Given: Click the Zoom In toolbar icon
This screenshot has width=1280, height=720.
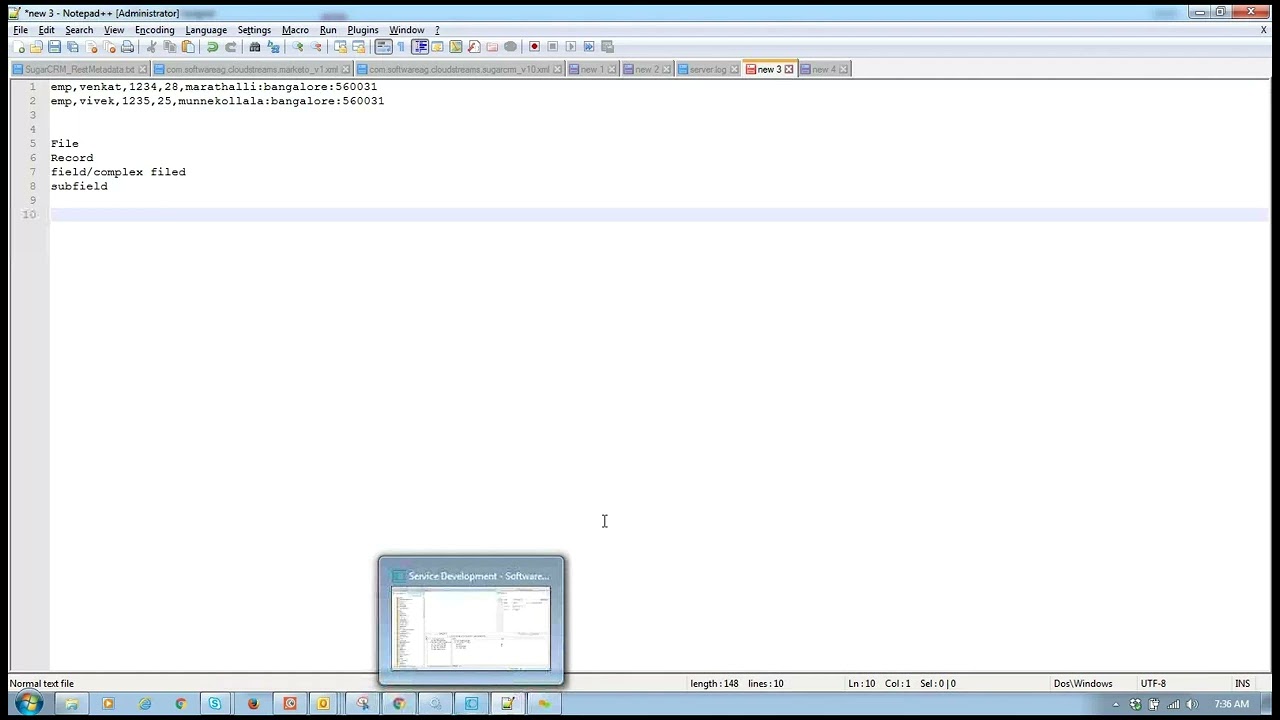Looking at the screenshot, I should coord(297,47).
